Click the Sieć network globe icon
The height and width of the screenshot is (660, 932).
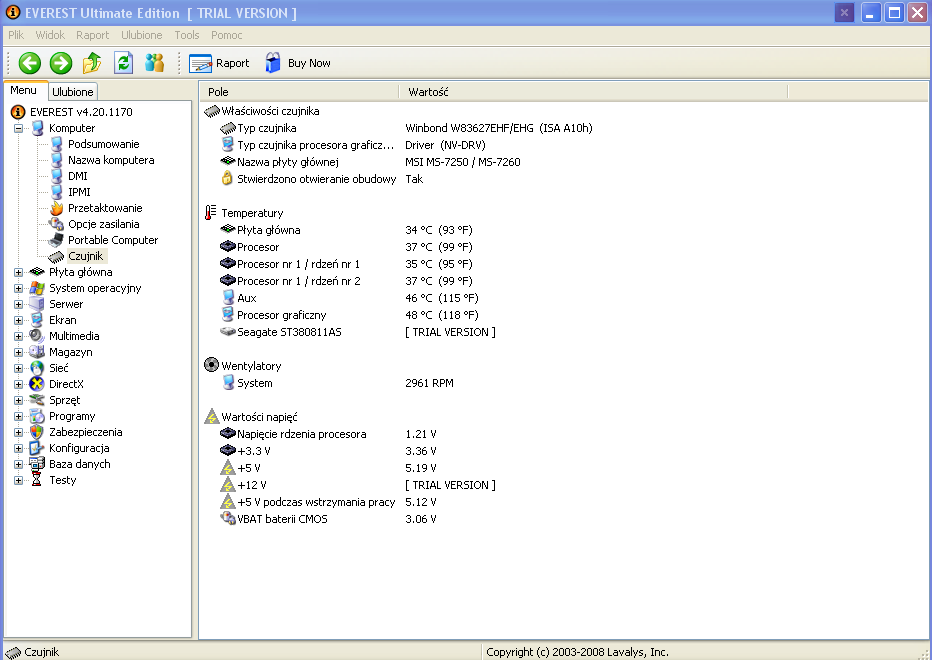[x=37, y=369]
